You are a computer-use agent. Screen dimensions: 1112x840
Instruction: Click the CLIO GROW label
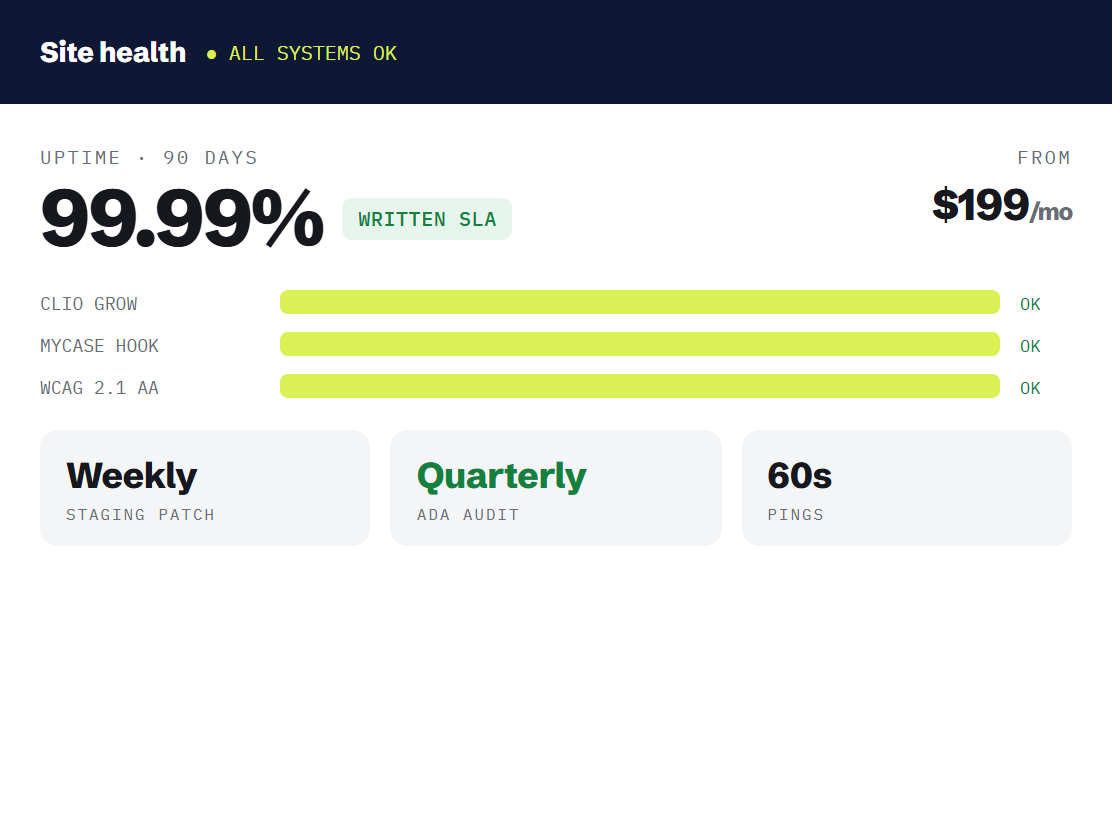click(x=89, y=304)
